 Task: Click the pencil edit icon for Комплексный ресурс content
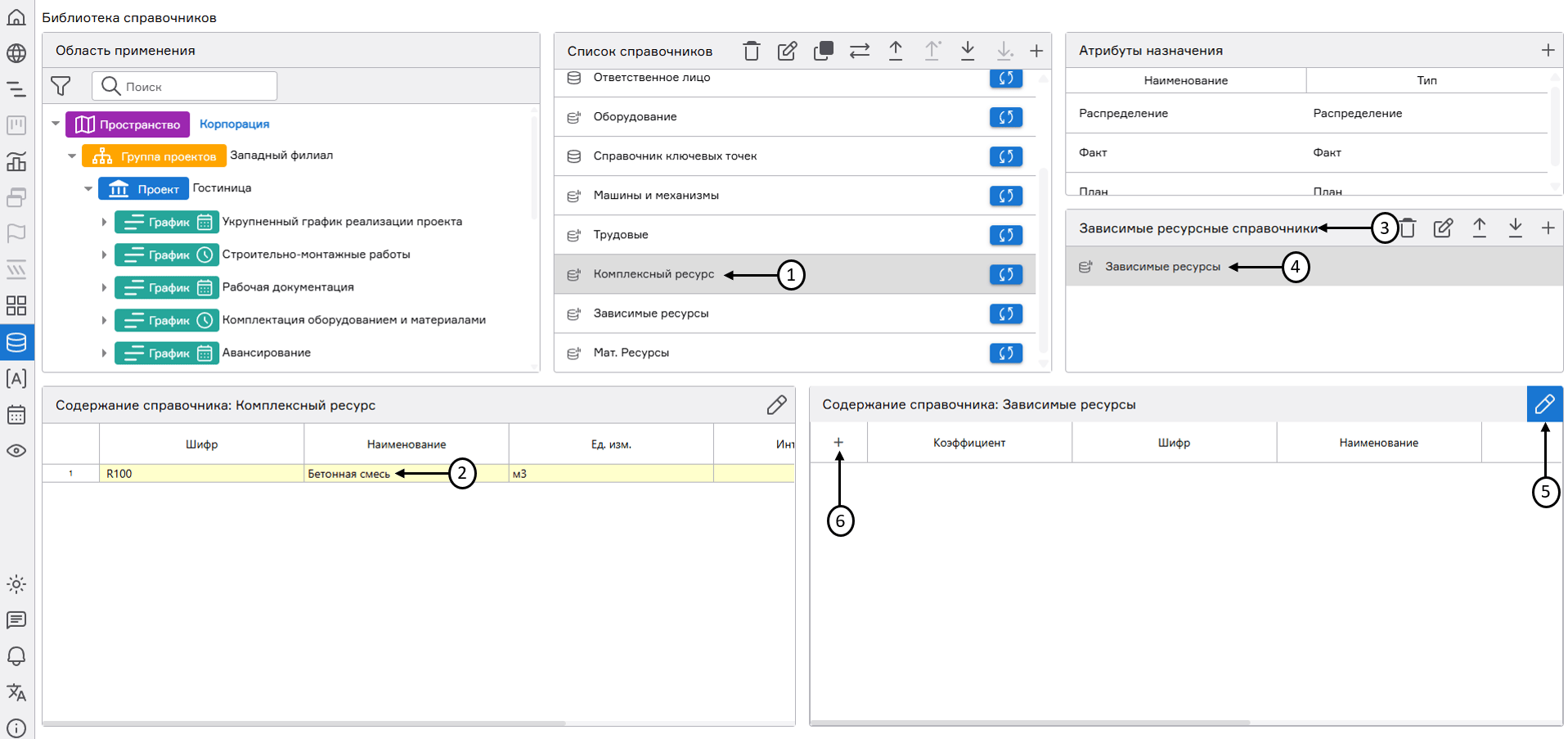[776, 405]
